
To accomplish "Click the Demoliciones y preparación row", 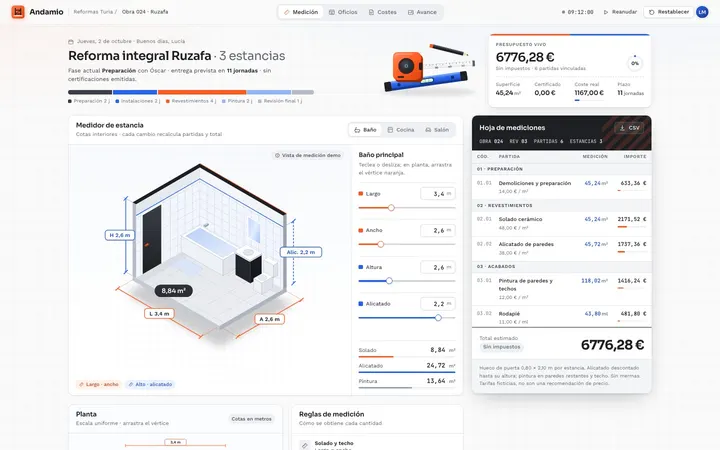I will [562, 187].
